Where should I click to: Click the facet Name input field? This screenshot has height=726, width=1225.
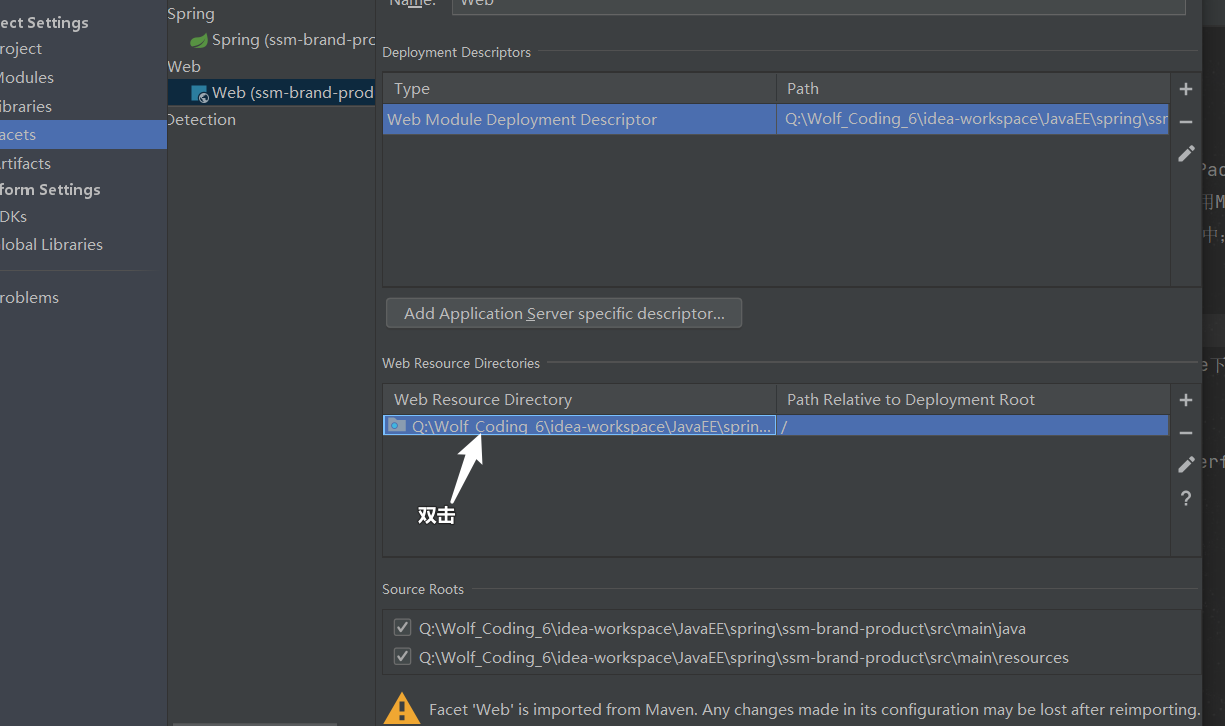coord(818,5)
